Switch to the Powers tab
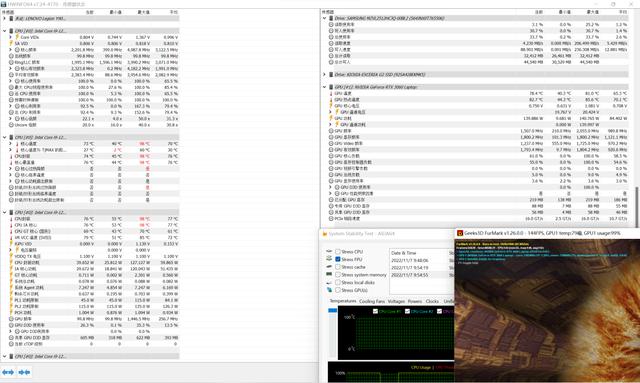 [x=415, y=301]
